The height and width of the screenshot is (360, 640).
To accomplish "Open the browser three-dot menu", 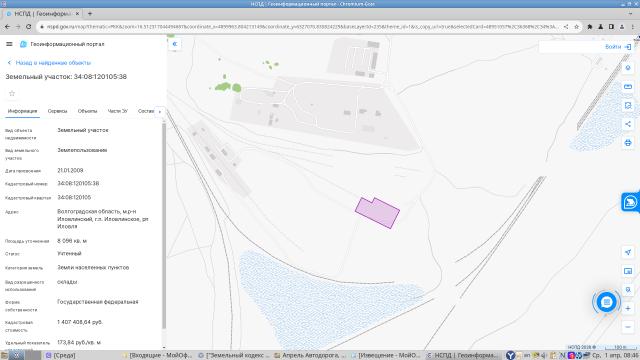I will click(x=633, y=27).
